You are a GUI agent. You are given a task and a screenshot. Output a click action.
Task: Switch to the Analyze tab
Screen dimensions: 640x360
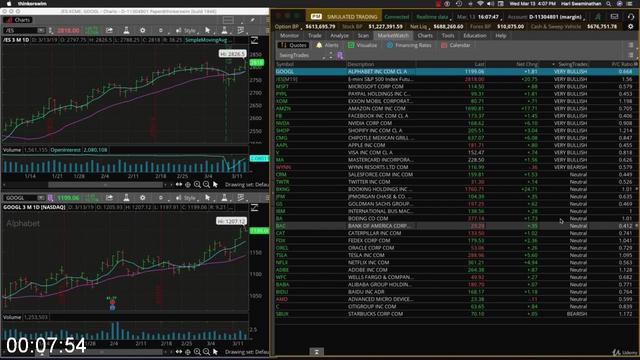pos(339,36)
